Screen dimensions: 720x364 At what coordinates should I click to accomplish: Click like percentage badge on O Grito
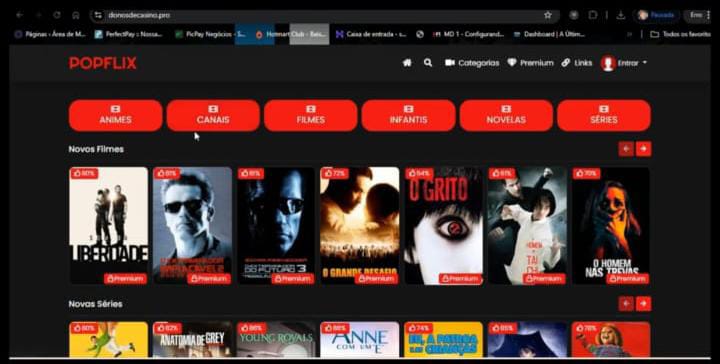(x=419, y=174)
